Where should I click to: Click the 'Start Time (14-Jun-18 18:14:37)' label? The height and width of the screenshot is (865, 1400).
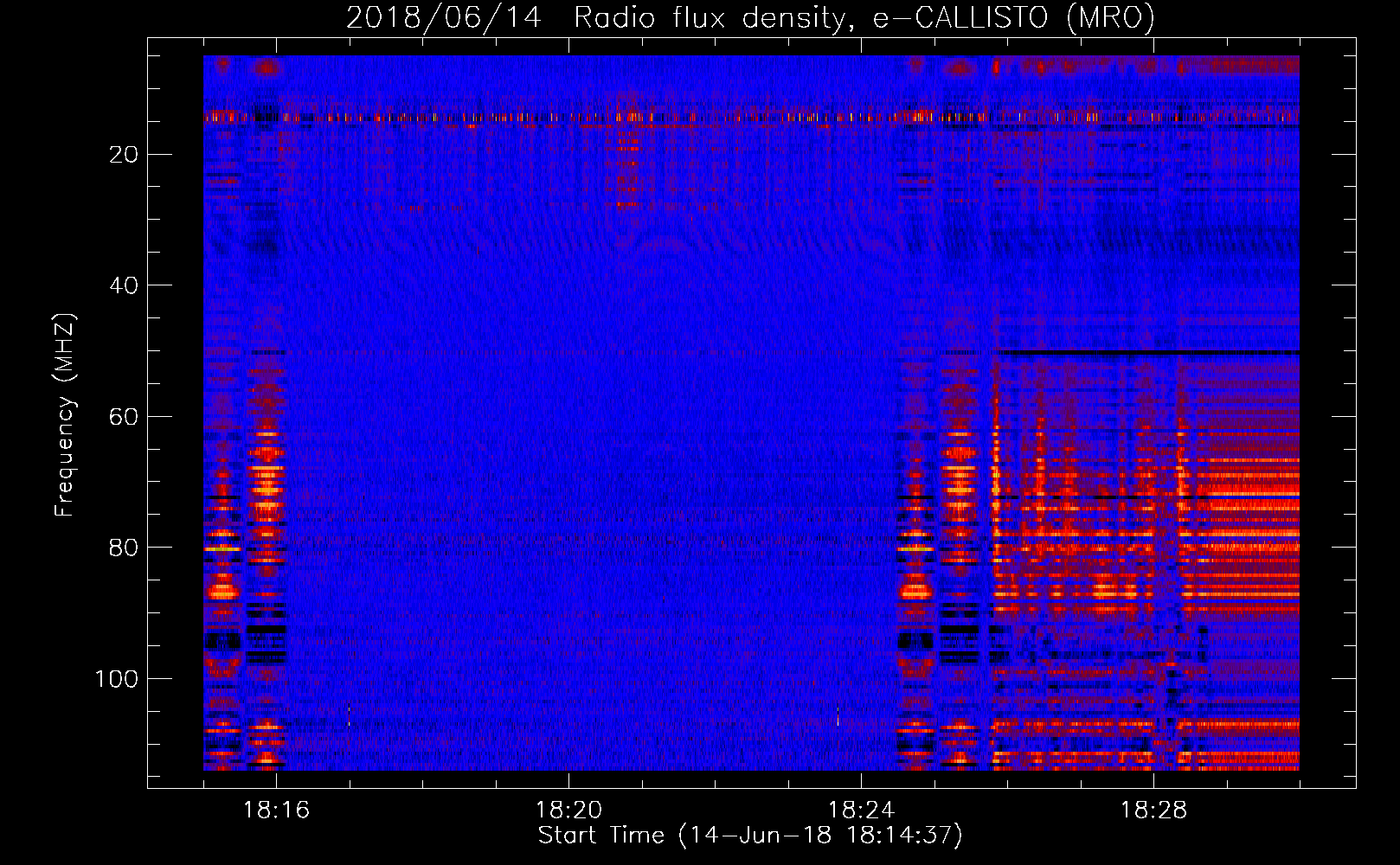[750, 836]
